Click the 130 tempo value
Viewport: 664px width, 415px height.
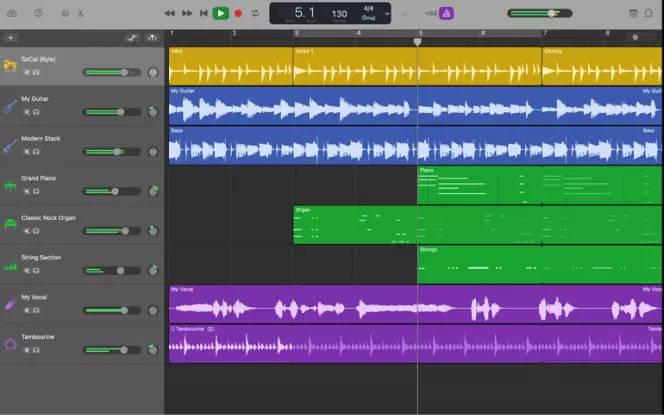[339, 14]
